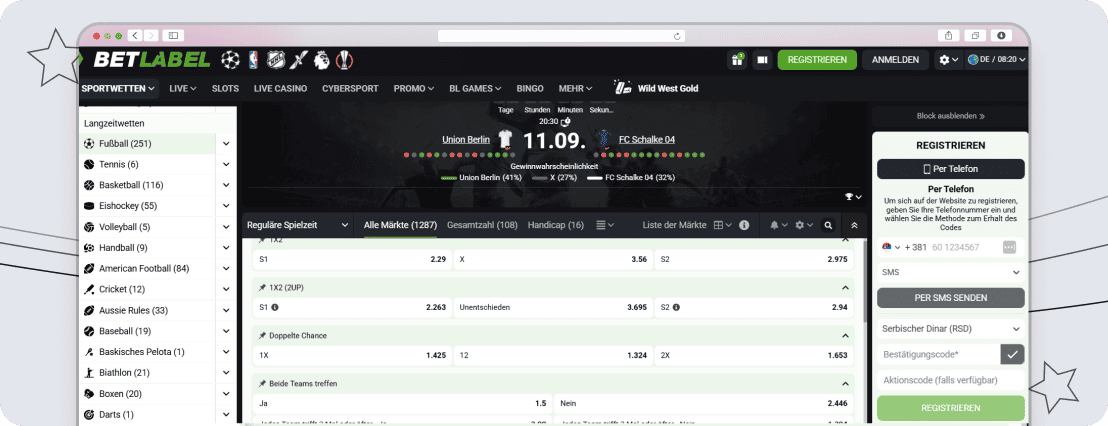
Task: Click the green REGISTRIEREN header button
Action: pos(817,60)
